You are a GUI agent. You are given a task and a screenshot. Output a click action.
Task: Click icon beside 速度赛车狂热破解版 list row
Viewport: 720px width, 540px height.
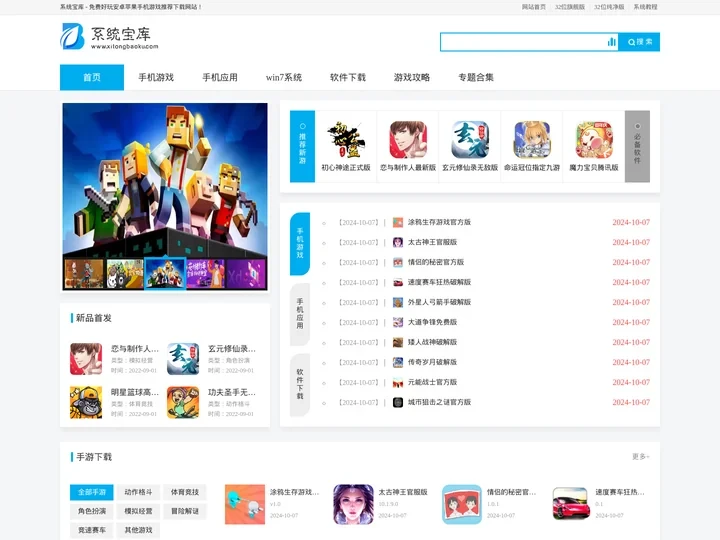(398, 282)
